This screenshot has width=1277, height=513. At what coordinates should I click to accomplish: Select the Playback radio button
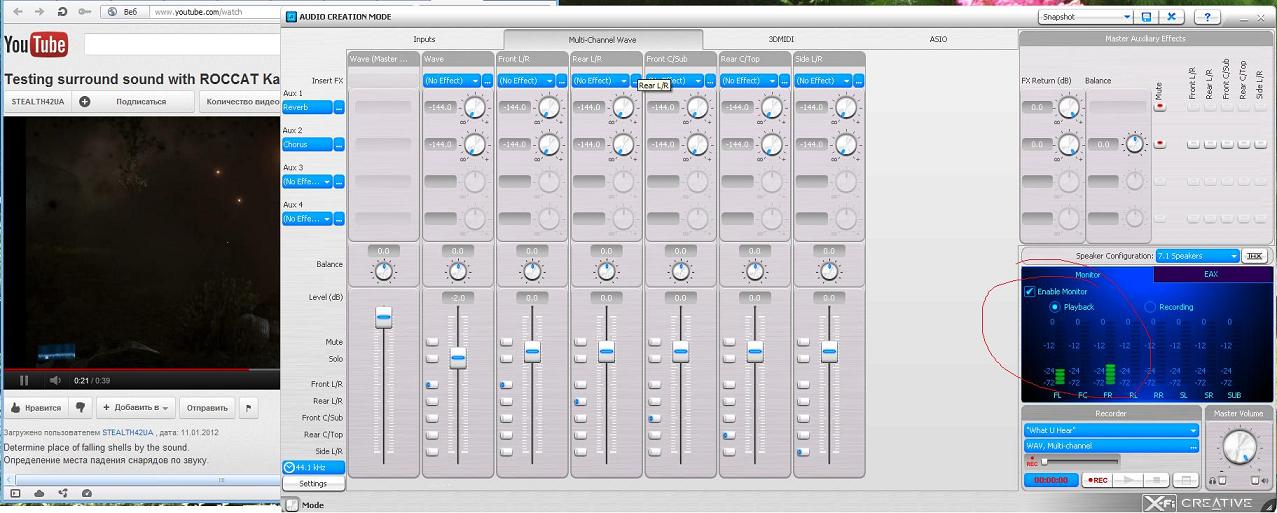click(1055, 307)
